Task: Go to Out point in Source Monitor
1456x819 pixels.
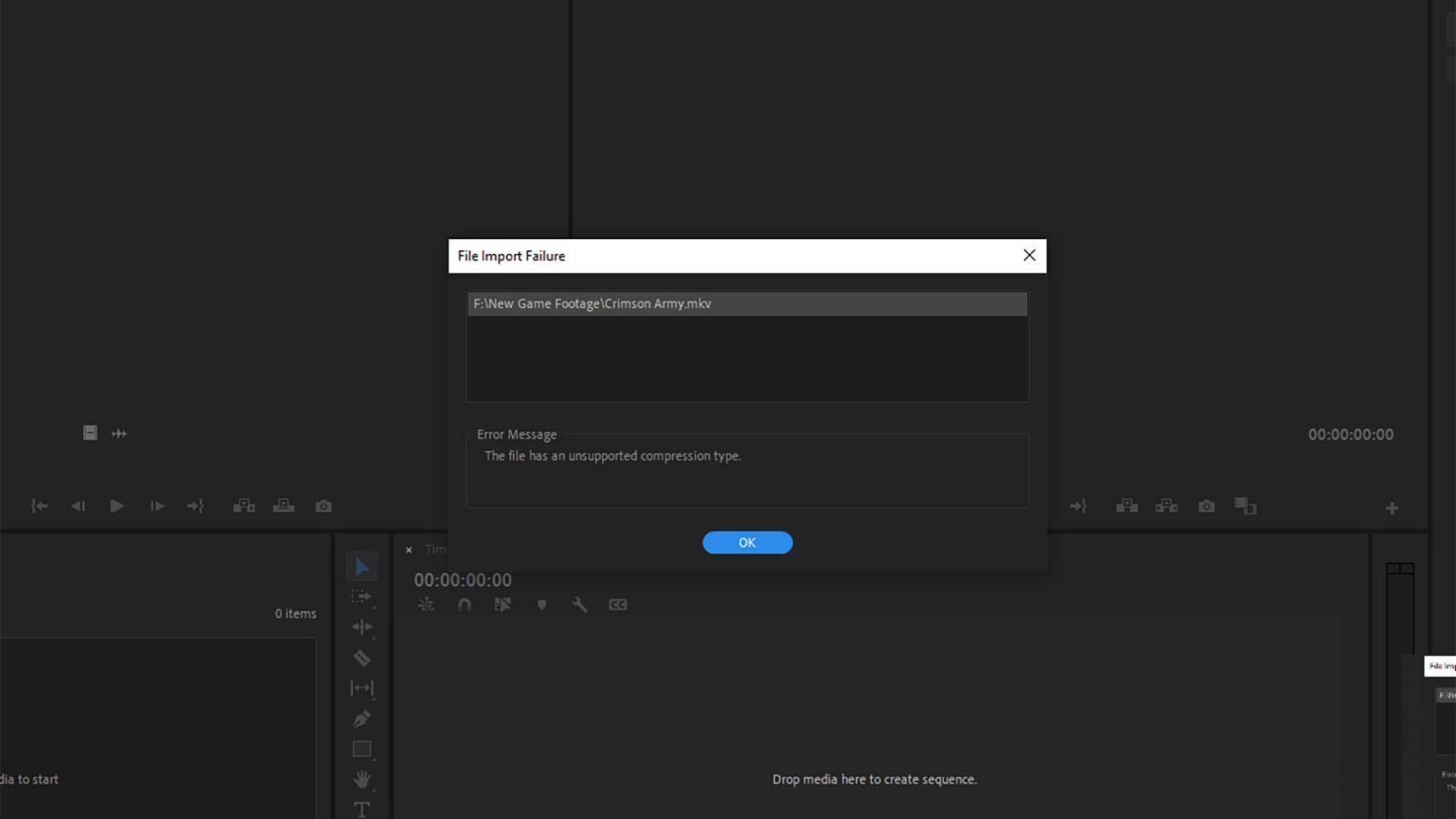Action: 195,506
